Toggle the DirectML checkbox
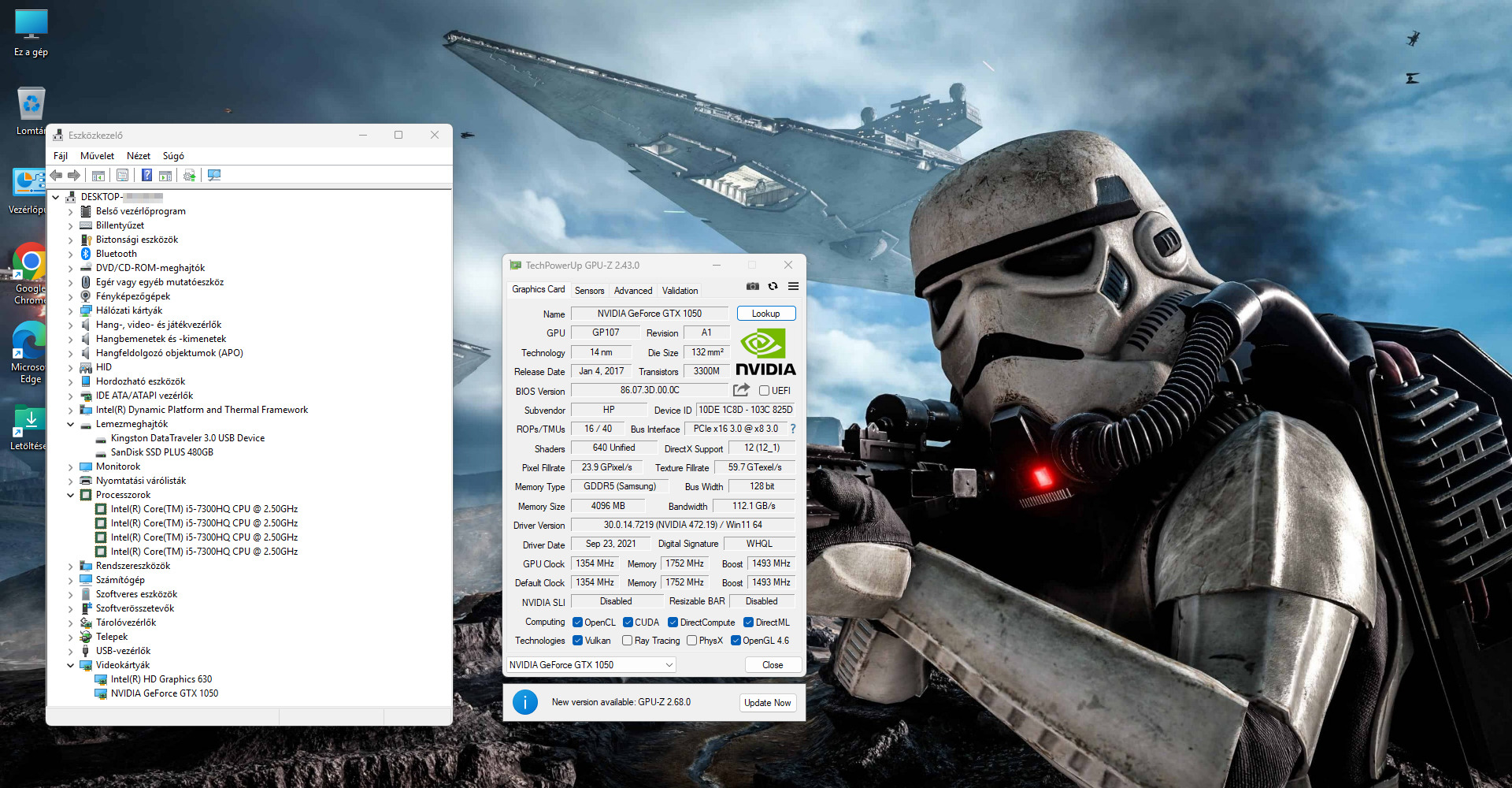The image size is (1512, 788). 749,623
